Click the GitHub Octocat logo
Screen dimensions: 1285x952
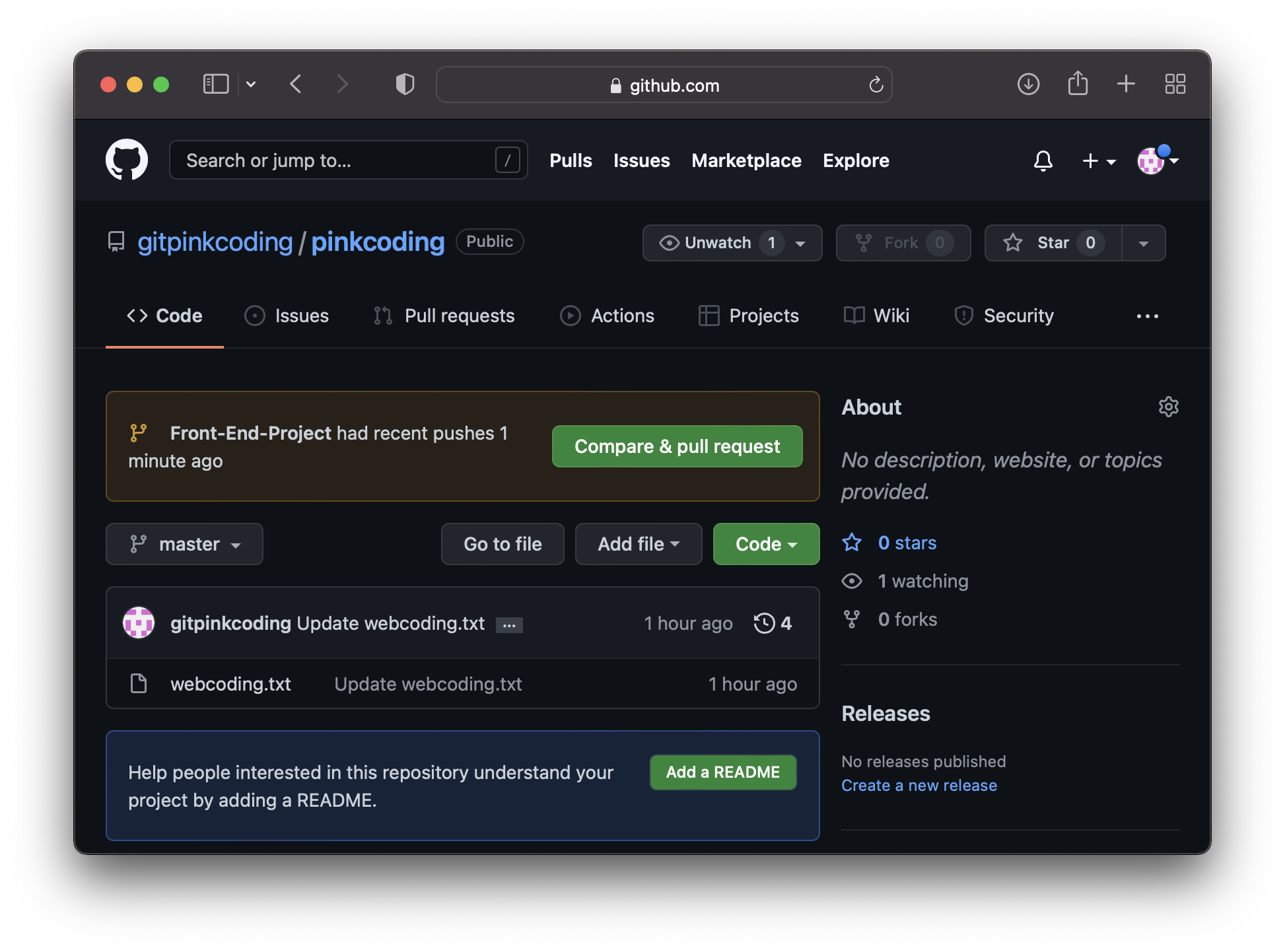[127, 160]
